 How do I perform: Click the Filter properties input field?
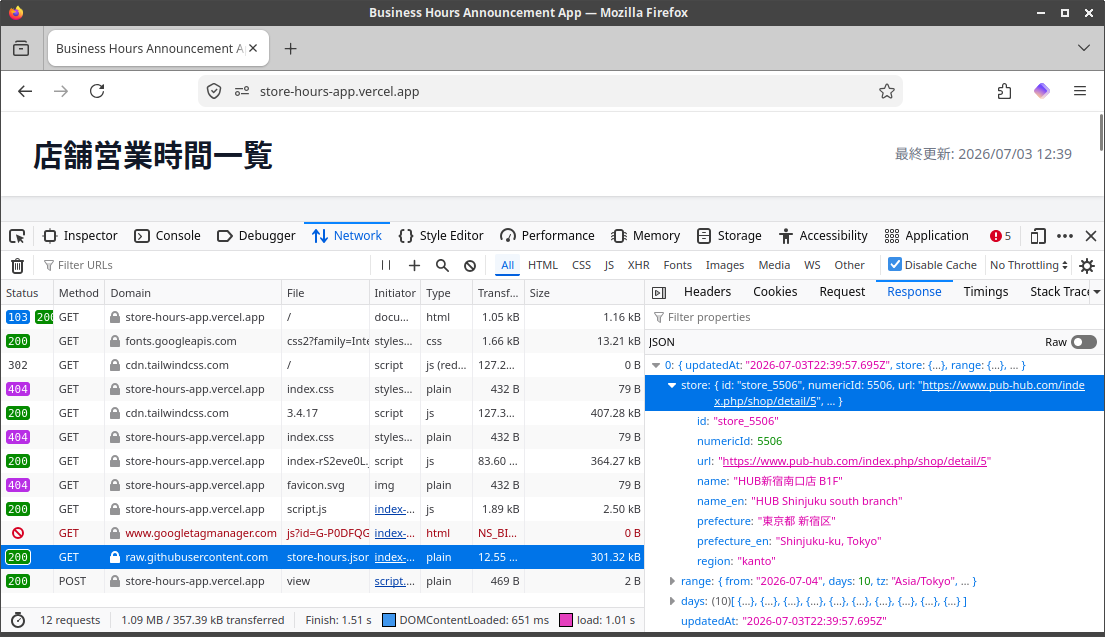click(874, 318)
